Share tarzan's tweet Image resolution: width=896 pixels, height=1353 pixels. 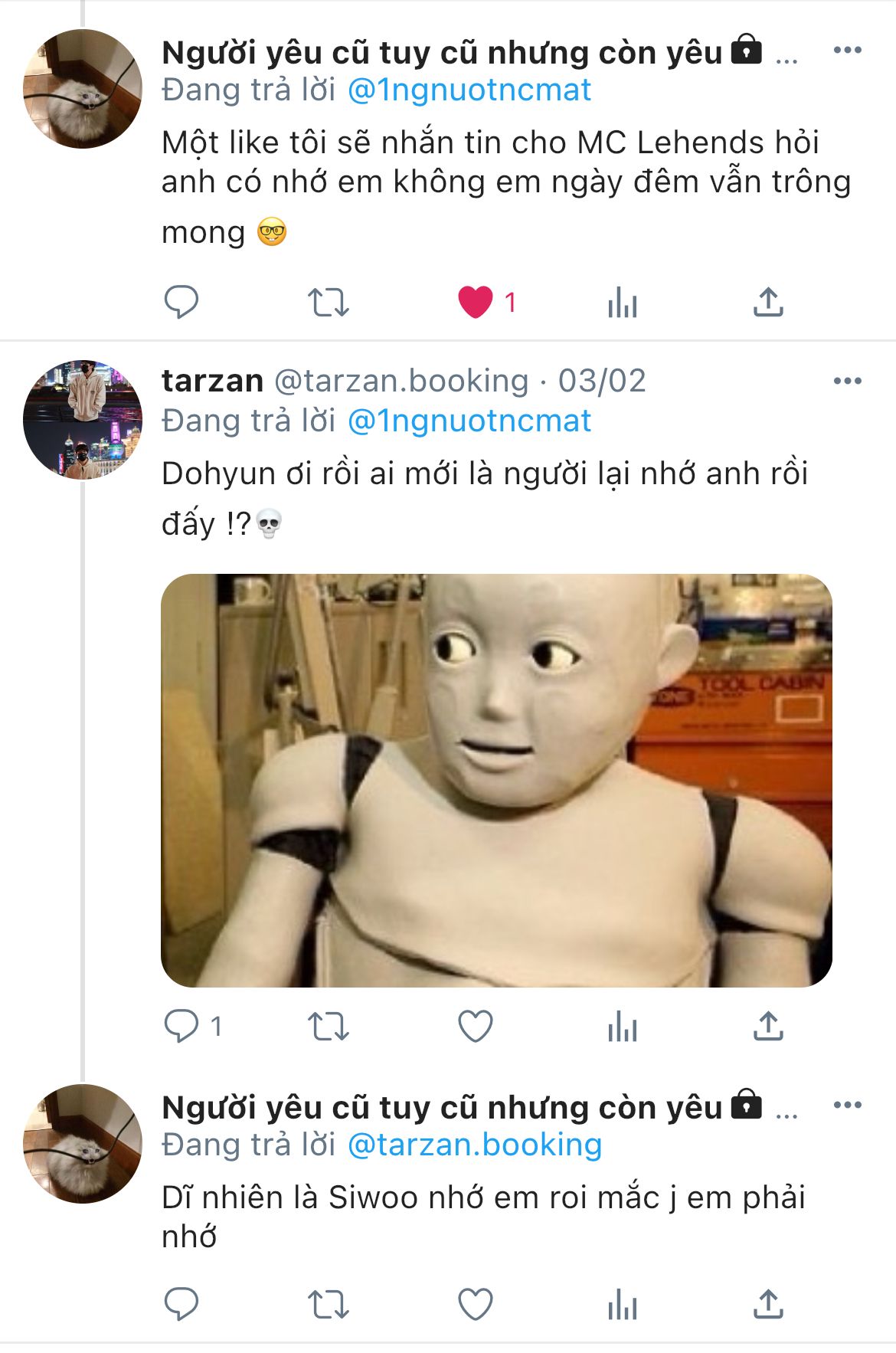[768, 1026]
